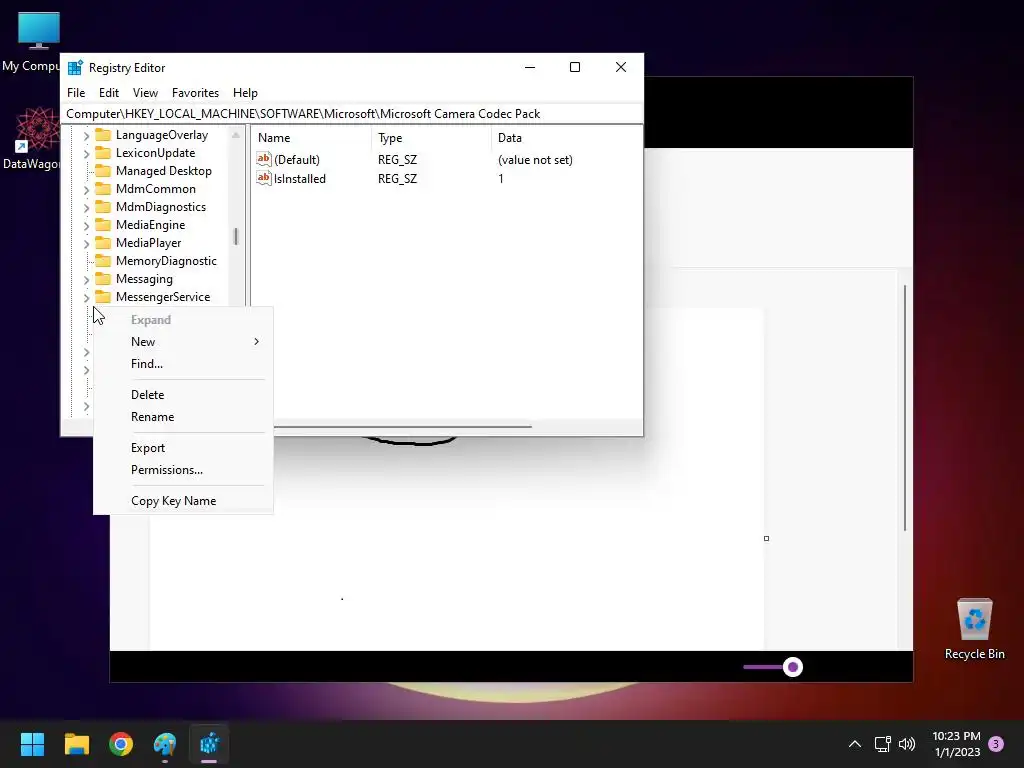Open the Recycle Bin desktop icon
This screenshot has width=1024, height=768.
click(x=974, y=628)
